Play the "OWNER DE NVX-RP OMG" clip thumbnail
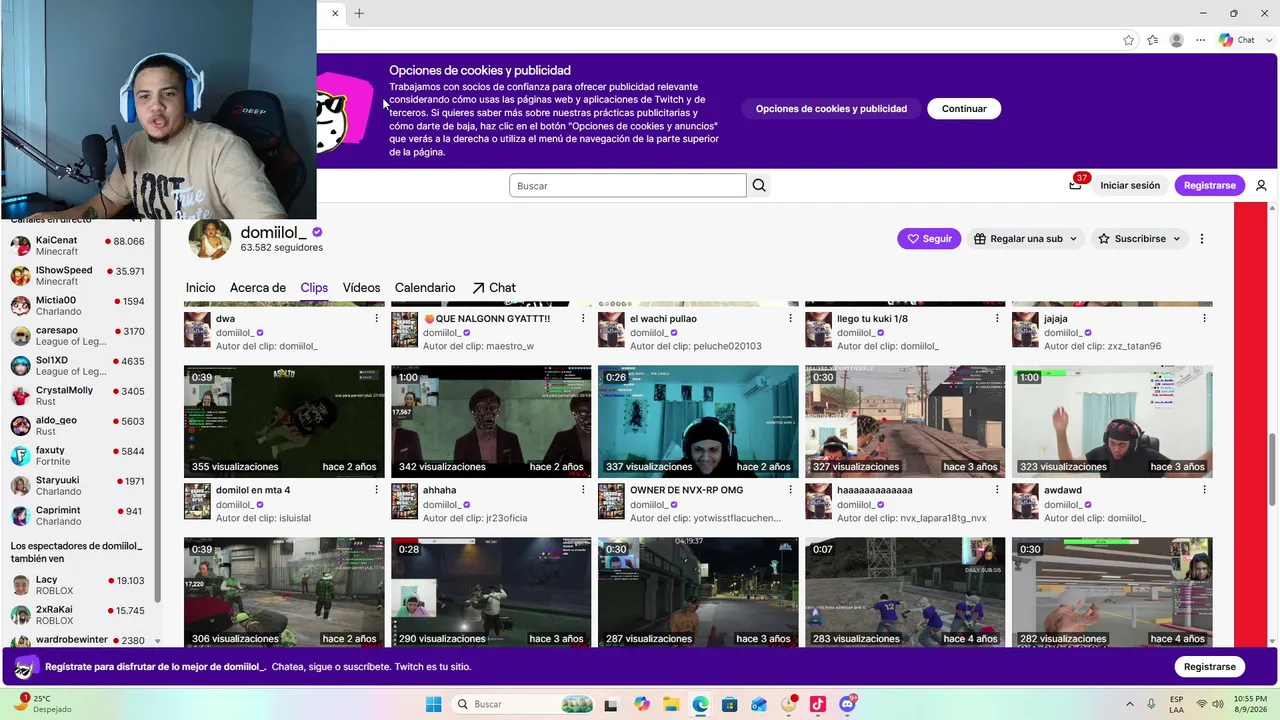The image size is (1280, 720). point(698,421)
